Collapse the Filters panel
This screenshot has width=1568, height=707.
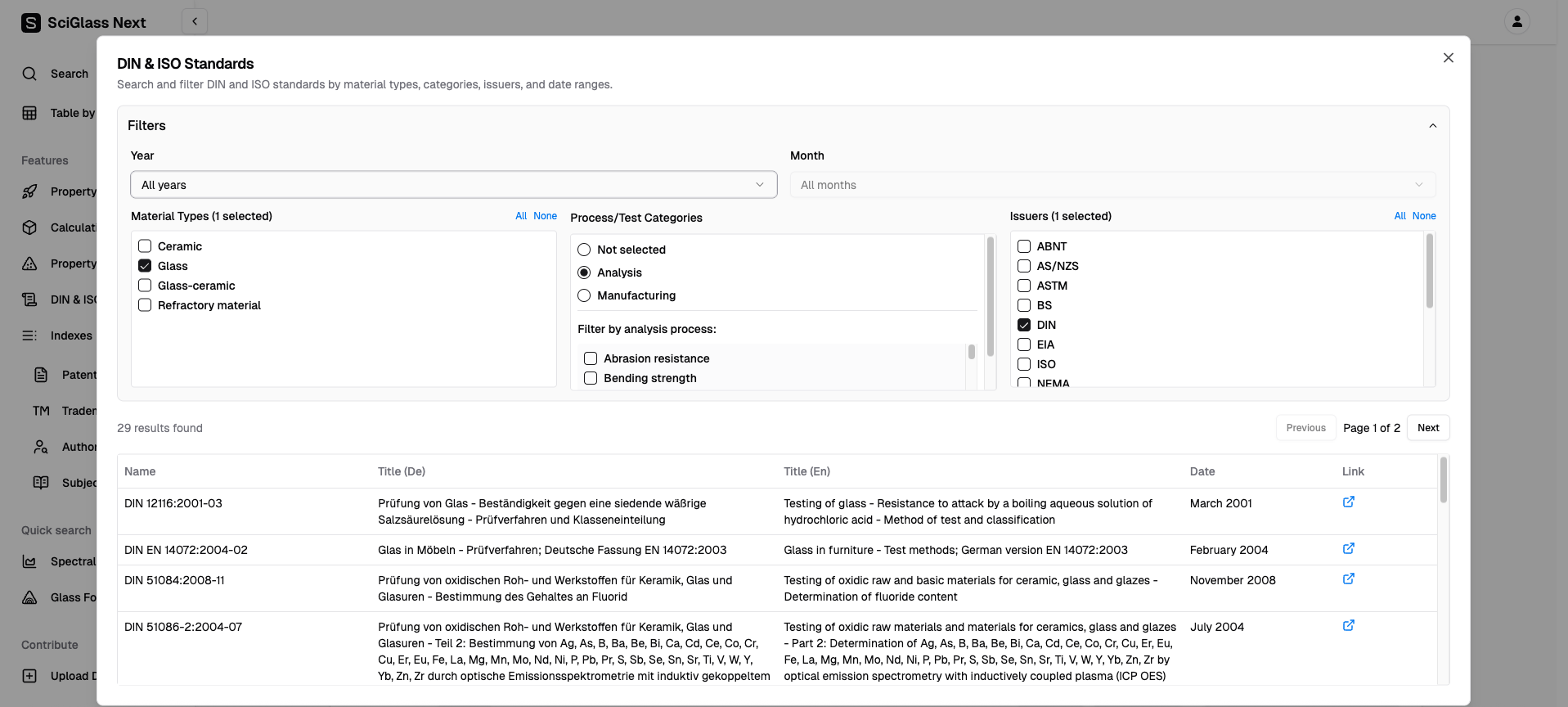coord(1432,126)
